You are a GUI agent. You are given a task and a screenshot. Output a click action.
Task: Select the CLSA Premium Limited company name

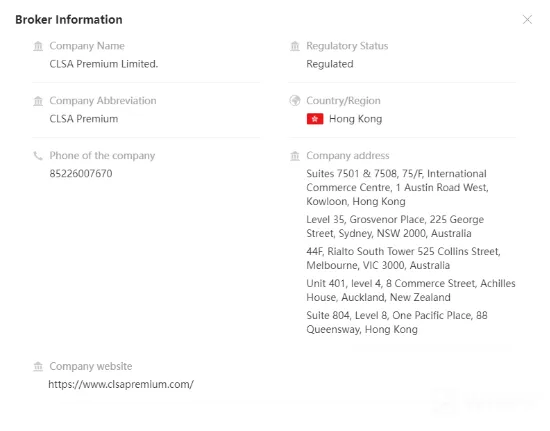point(104,64)
